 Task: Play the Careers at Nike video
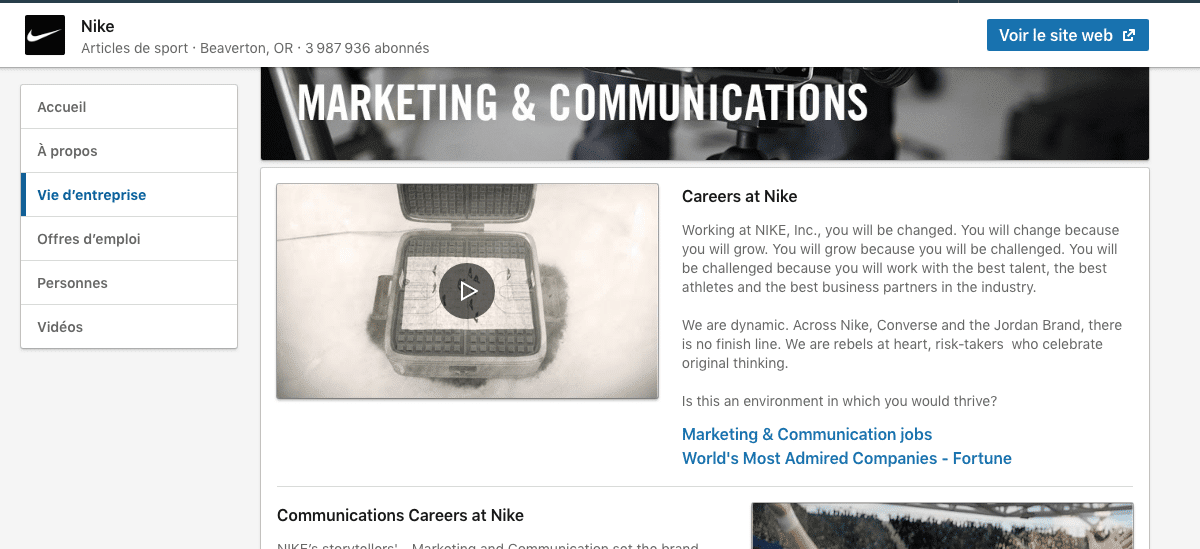tap(467, 291)
